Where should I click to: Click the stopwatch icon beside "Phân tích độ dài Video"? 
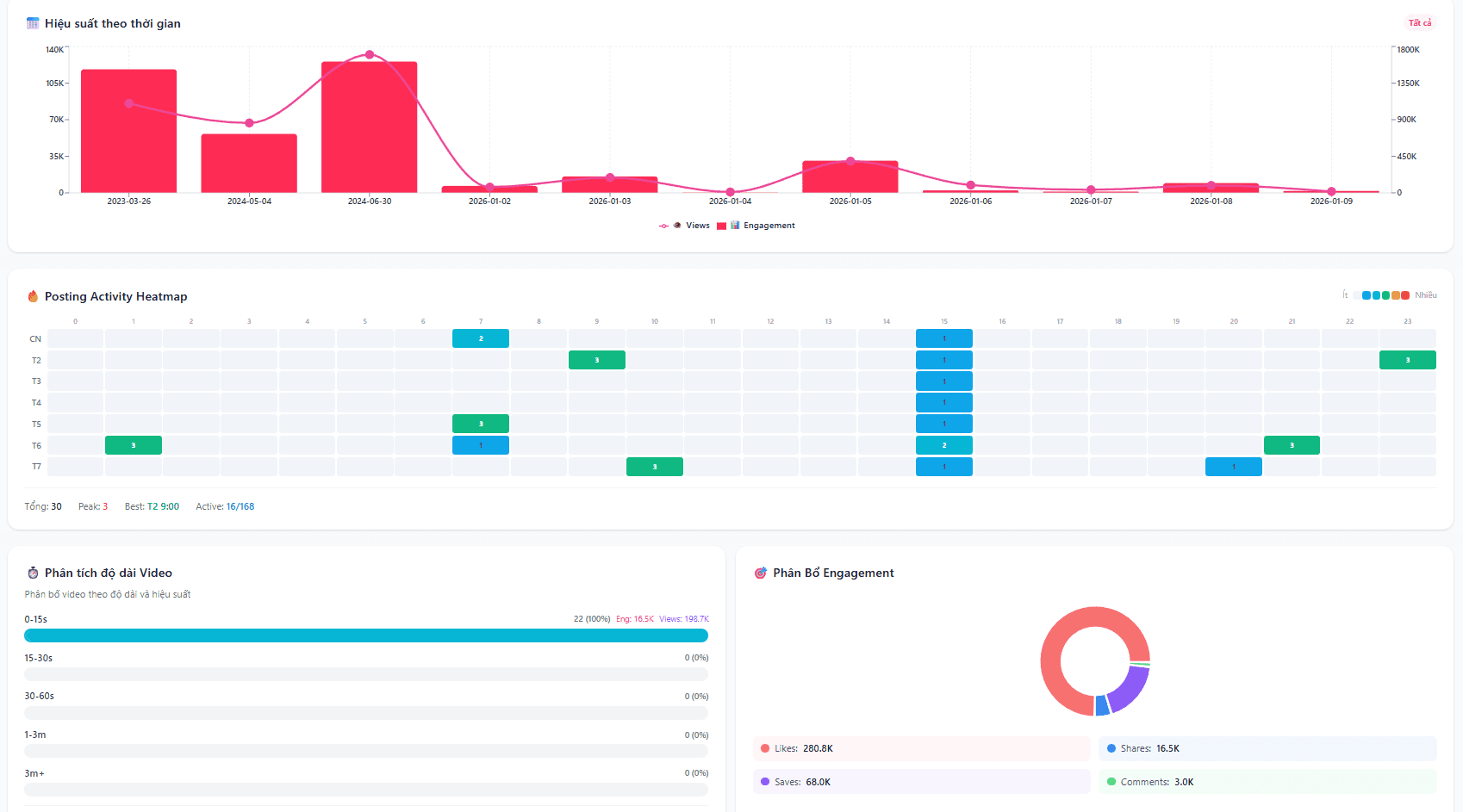(x=32, y=573)
